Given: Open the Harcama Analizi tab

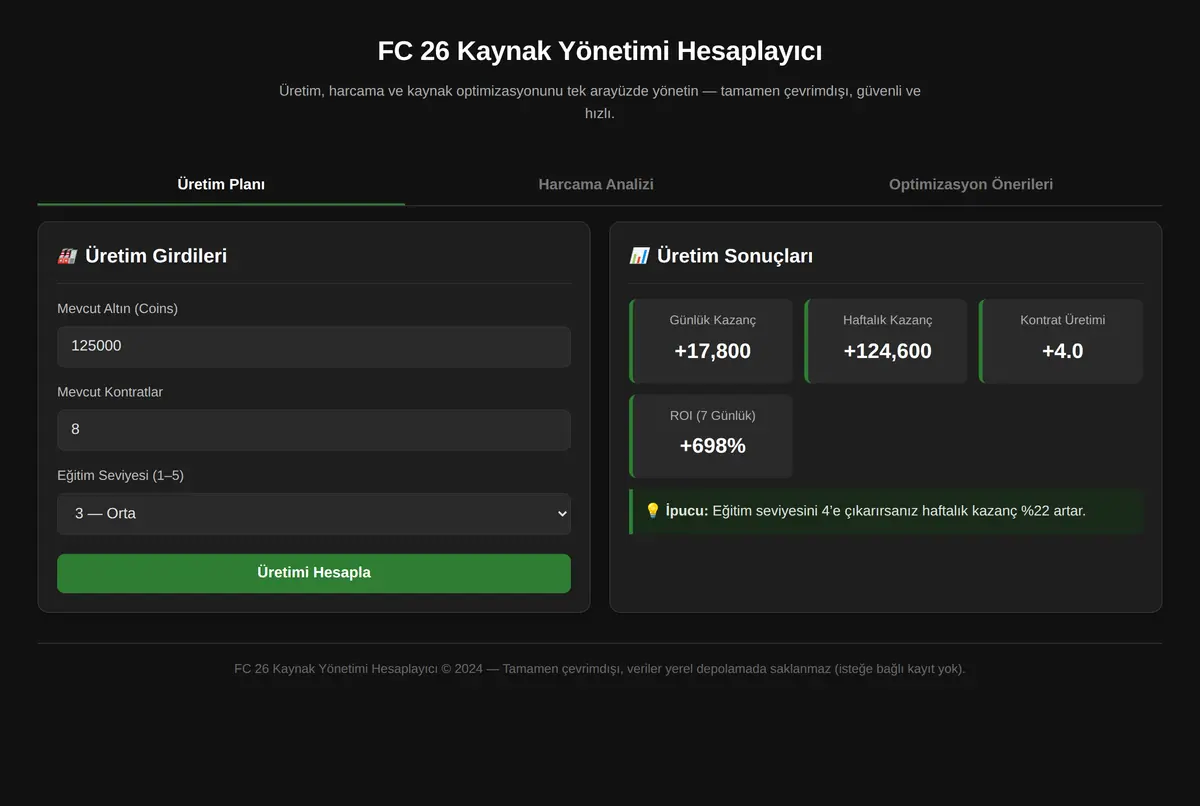Looking at the screenshot, I should [x=596, y=184].
